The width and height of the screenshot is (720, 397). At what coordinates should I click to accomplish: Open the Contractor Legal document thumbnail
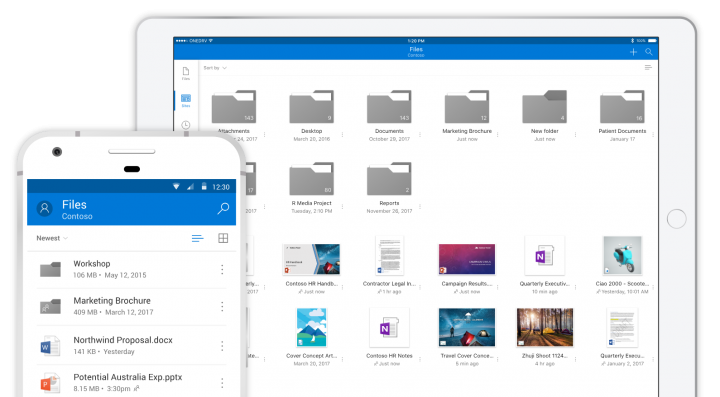389,256
